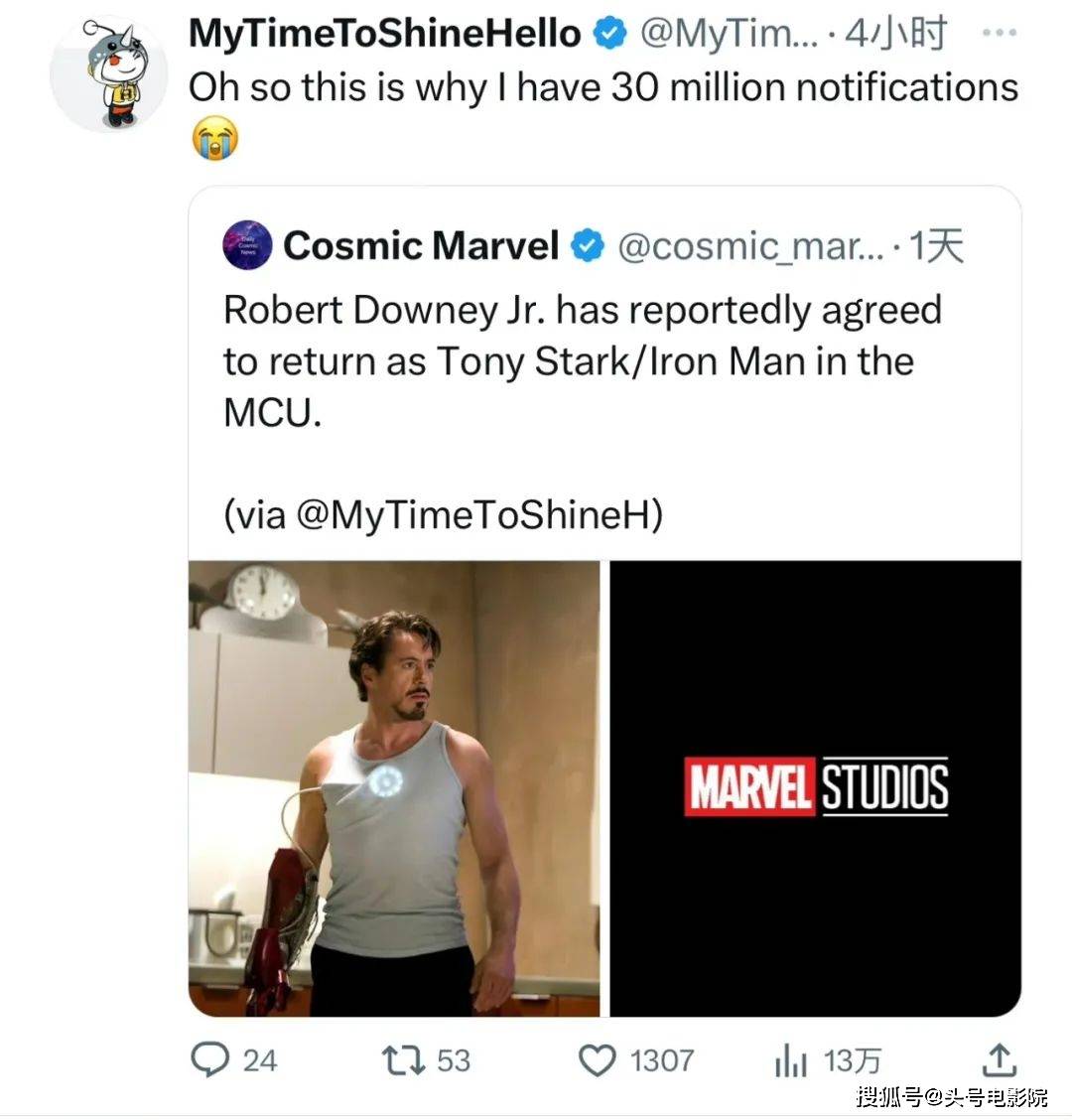
Task: Click MyTimeToShineHello's blue verified badge
Action: (608, 35)
